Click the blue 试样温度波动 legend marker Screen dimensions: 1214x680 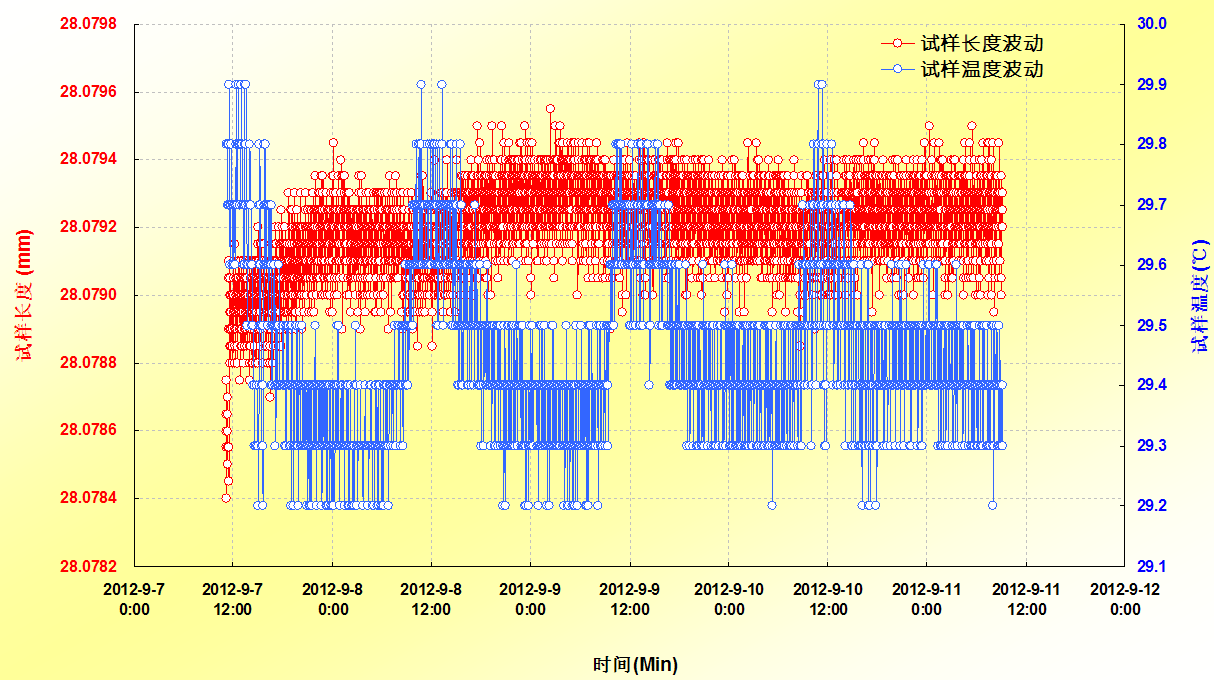click(897, 69)
